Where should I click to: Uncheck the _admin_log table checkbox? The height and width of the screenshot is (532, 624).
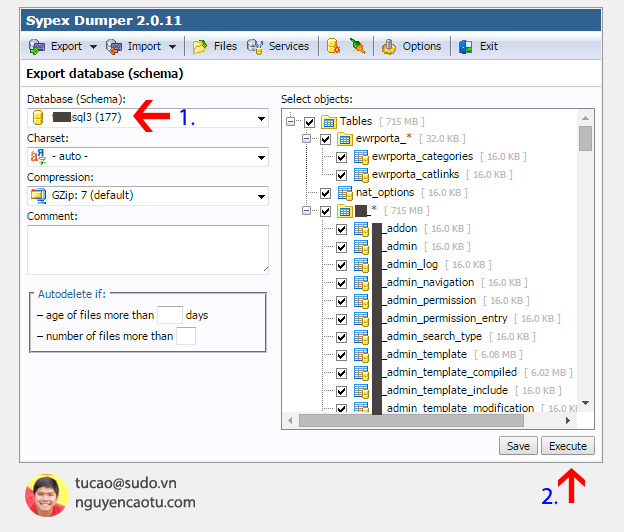coord(341,265)
